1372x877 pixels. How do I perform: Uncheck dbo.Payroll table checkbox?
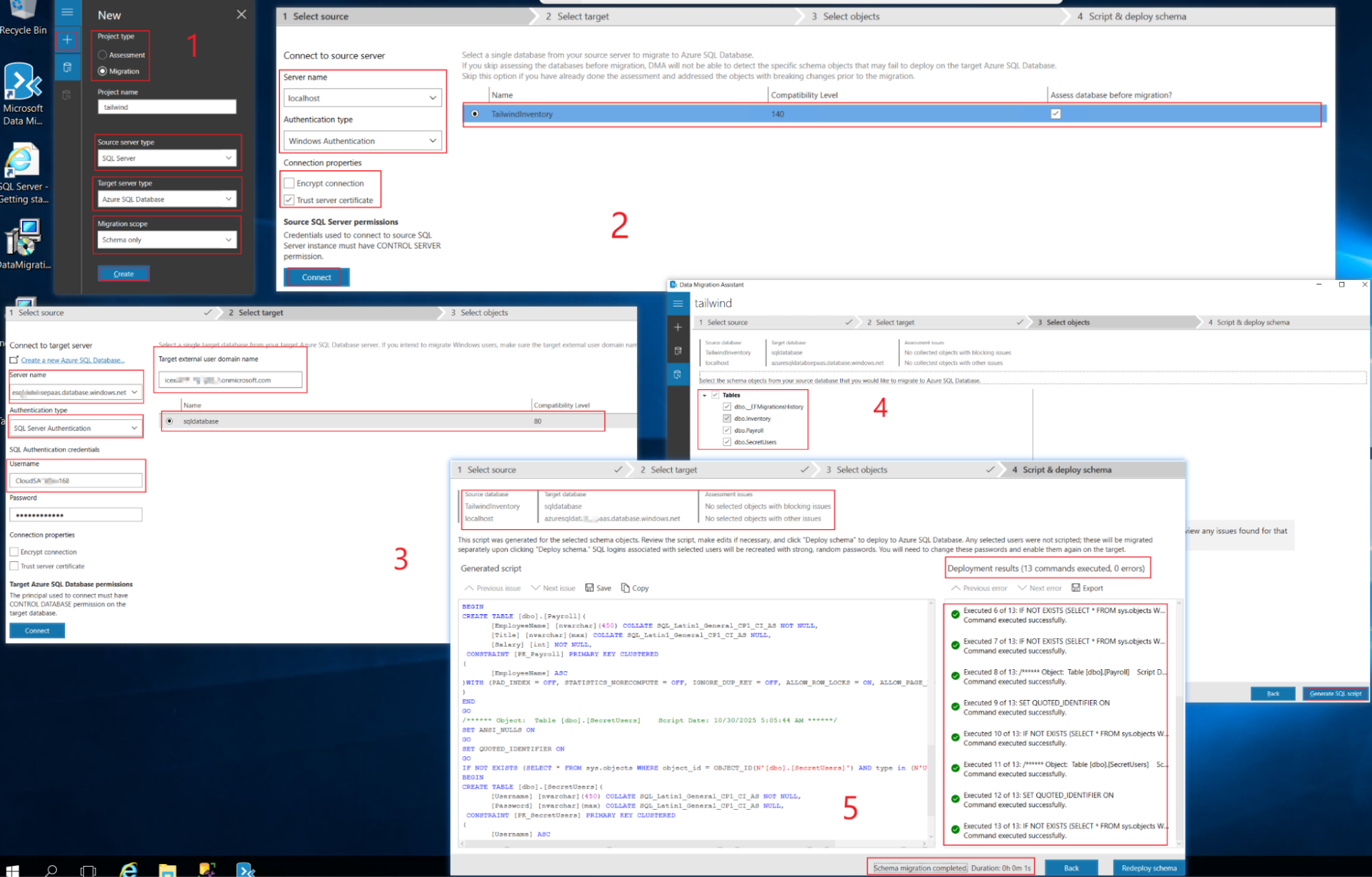(x=727, y=430)
